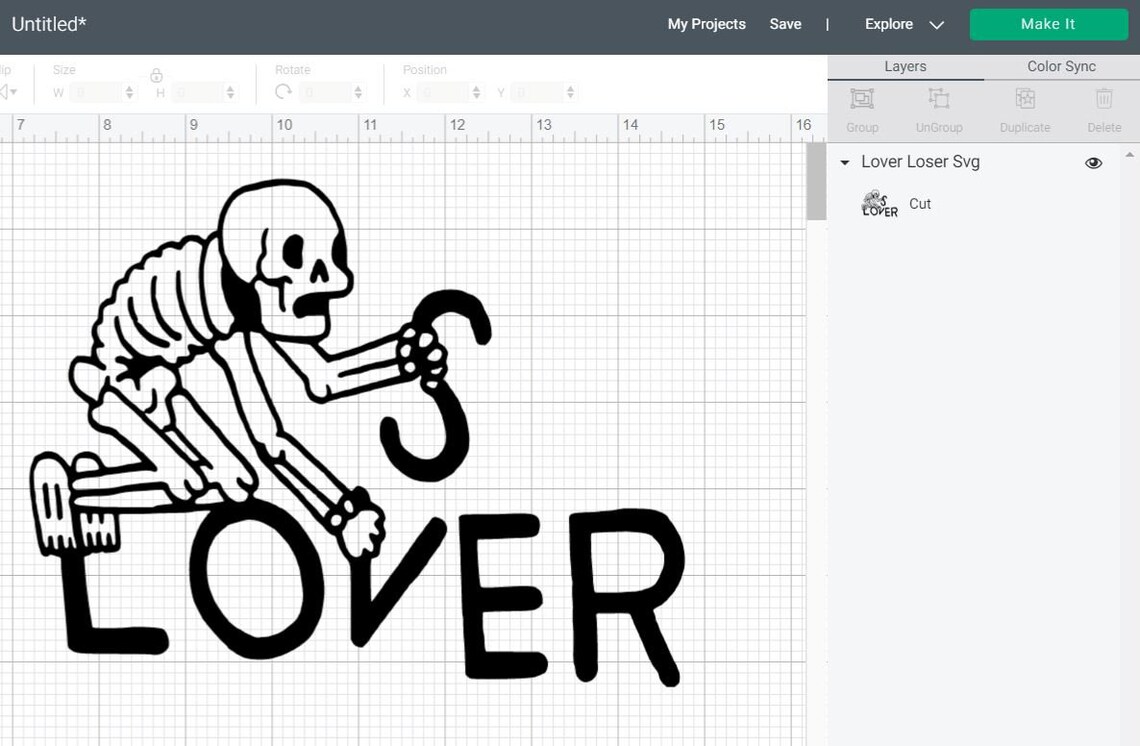Click the Cut layer thumbnail icon
Screen dimensions: 1140x746
pyautogui.click(x=878, y=203)
